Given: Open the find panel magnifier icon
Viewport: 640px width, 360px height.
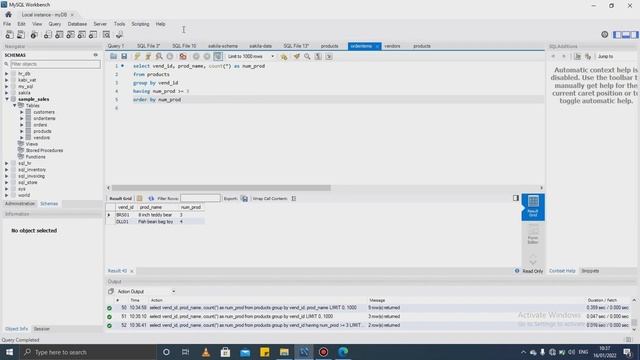Looking at the screenshot, I should click(x=307, y=56).
